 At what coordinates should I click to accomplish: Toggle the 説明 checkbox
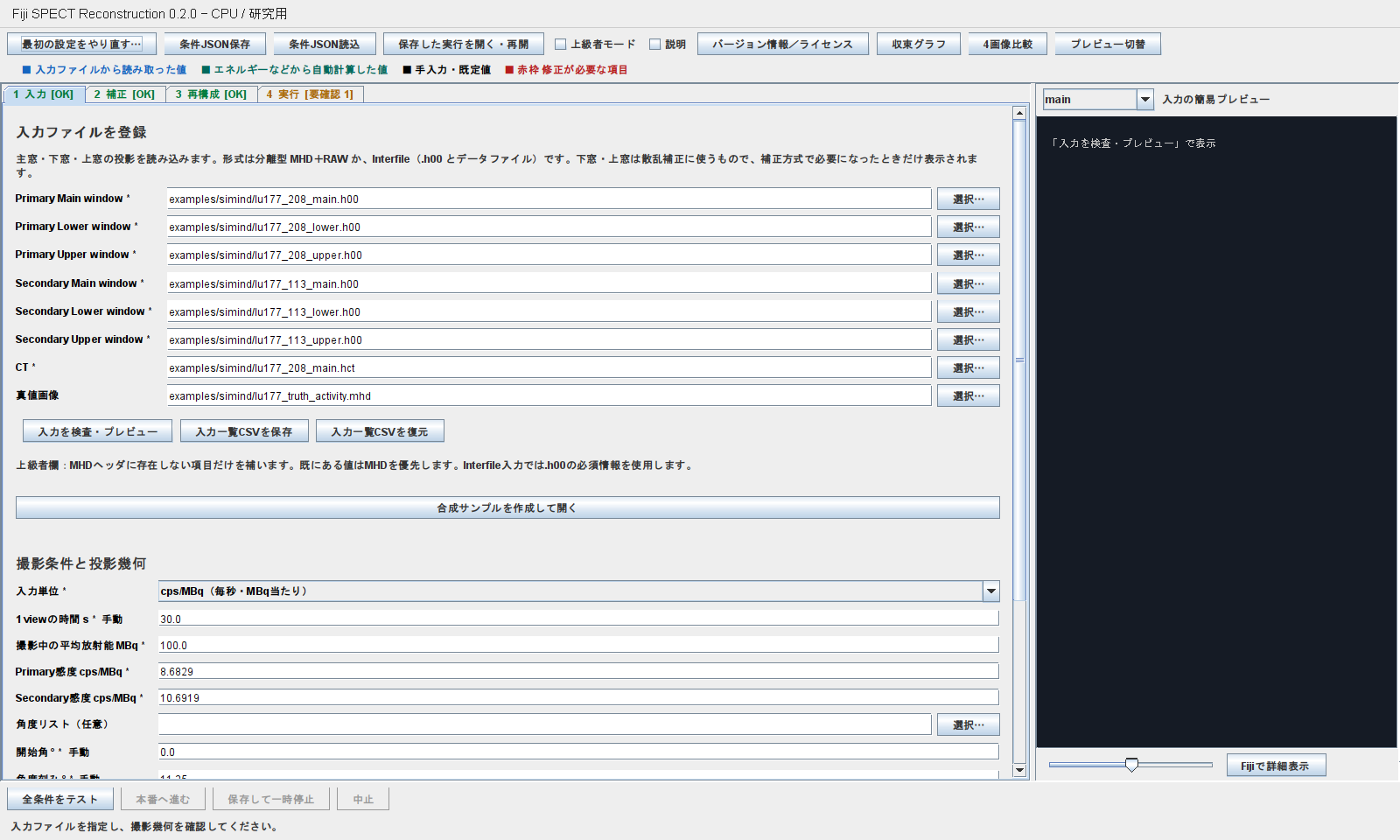coord(654,44)
